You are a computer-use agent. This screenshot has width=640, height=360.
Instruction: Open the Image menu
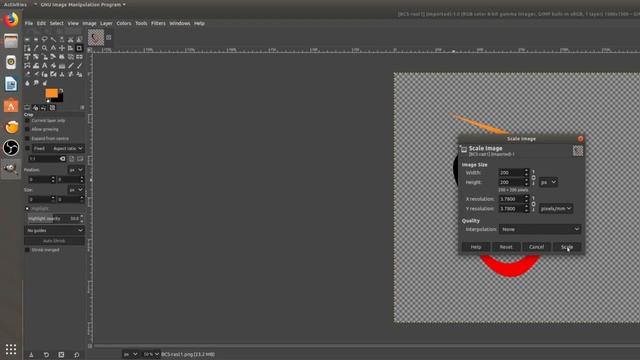[x=89, y=24]
